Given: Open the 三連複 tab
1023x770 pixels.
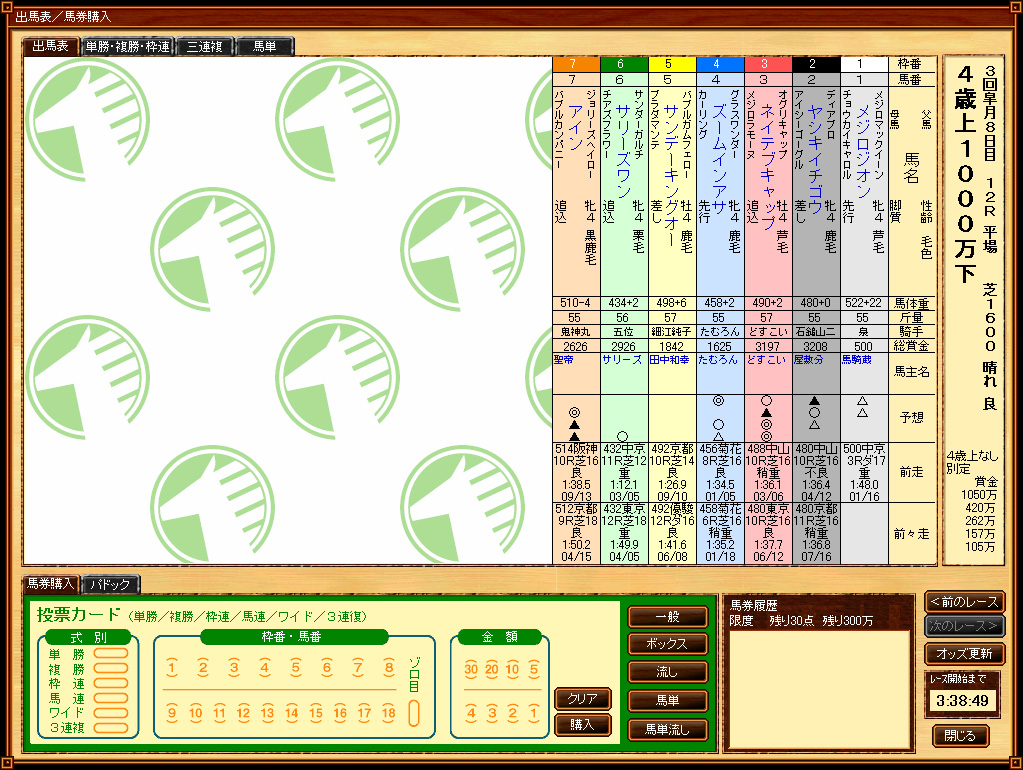Looking at the screenshot, I should pyautogui.click(x=205, y=46).
